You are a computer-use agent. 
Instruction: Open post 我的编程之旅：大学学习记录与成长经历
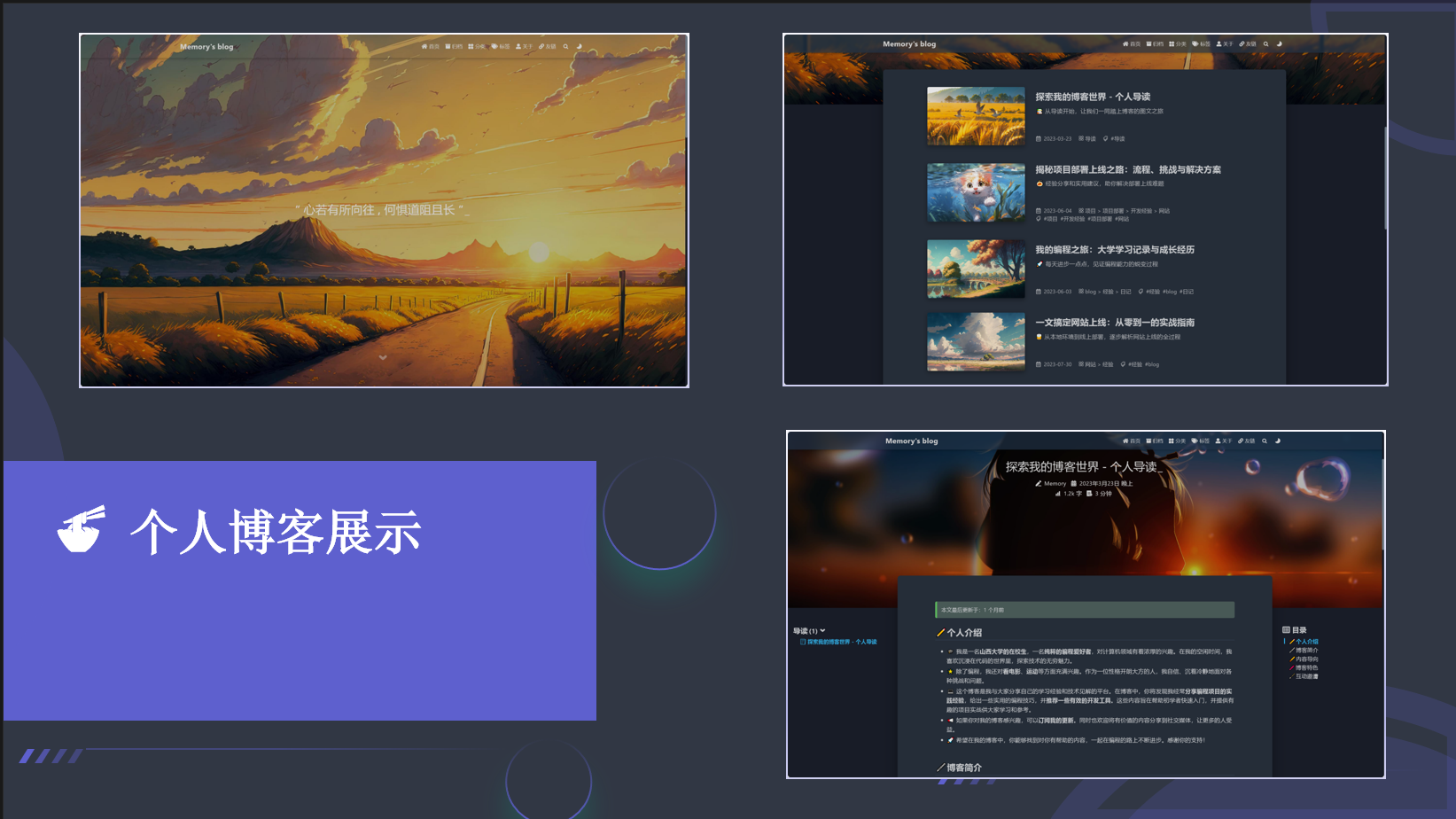pyautogui.click(x=1115, y=250)
